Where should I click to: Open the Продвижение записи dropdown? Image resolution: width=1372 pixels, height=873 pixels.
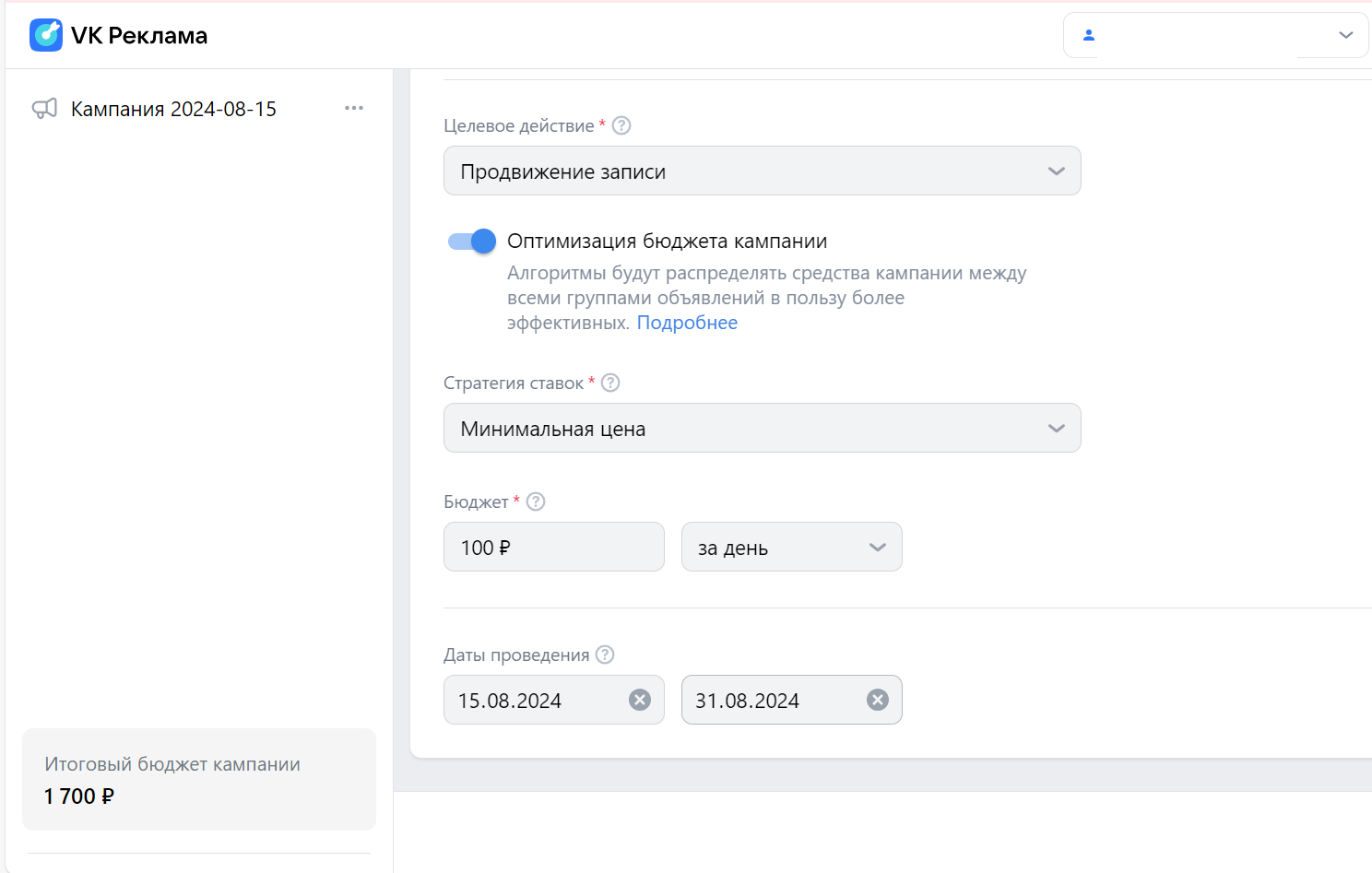point(762,171)
